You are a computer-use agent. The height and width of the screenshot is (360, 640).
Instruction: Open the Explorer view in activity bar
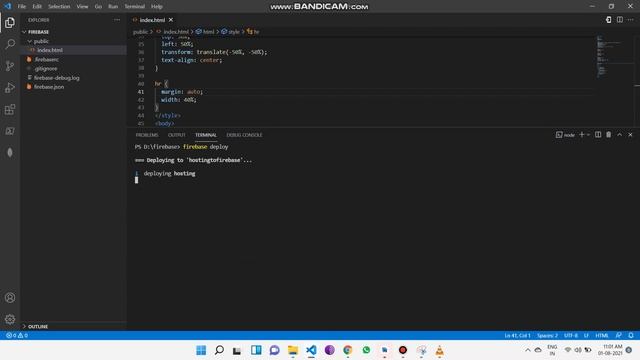tap(10, 22)
